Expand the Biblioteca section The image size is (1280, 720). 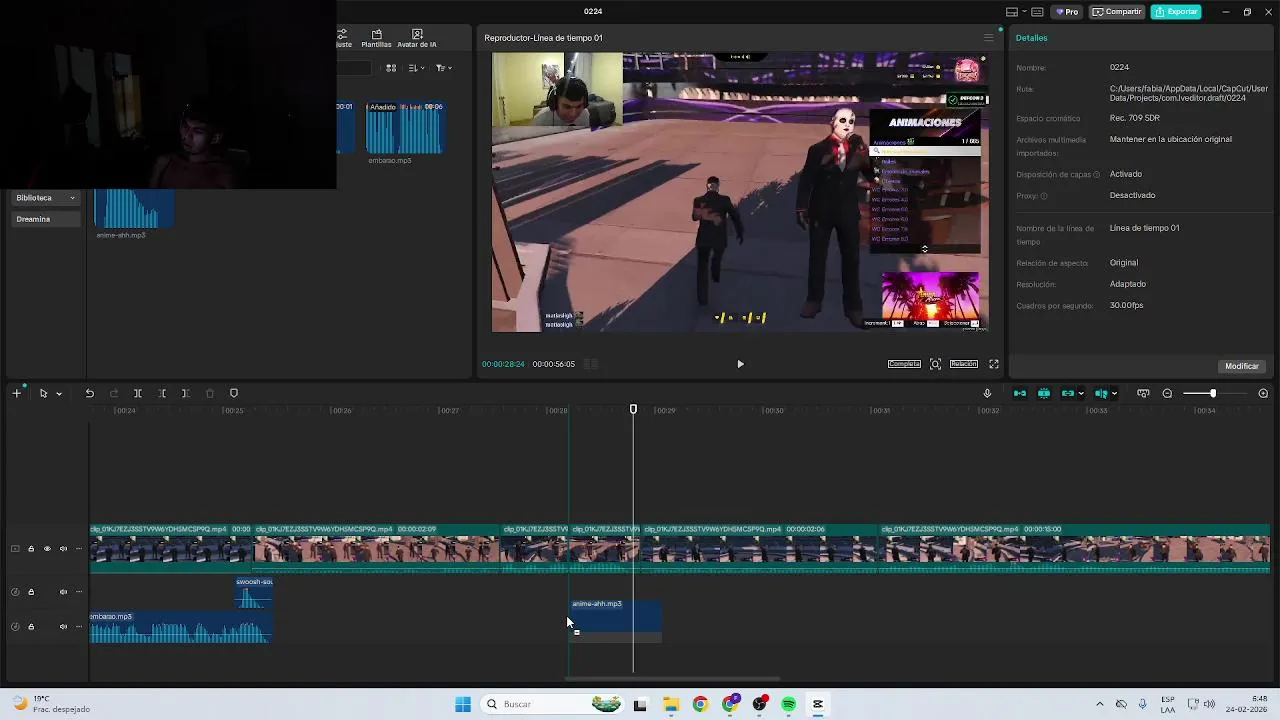[x=46, y=198]
